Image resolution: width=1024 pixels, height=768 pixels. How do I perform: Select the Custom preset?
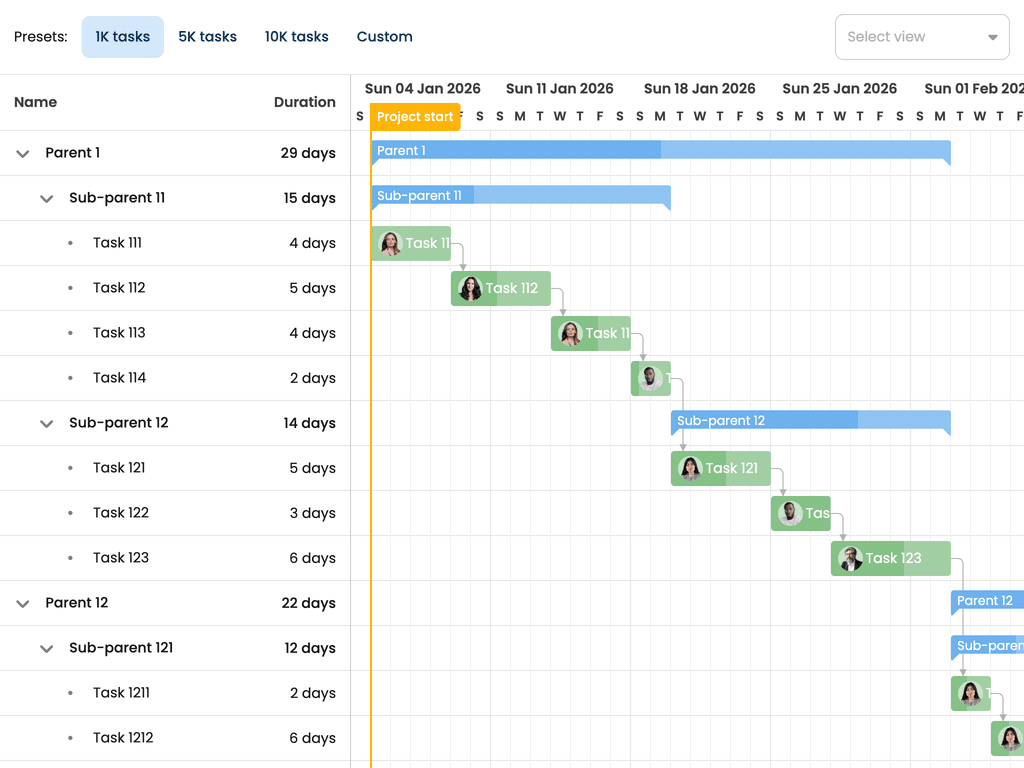pos(384,36)
